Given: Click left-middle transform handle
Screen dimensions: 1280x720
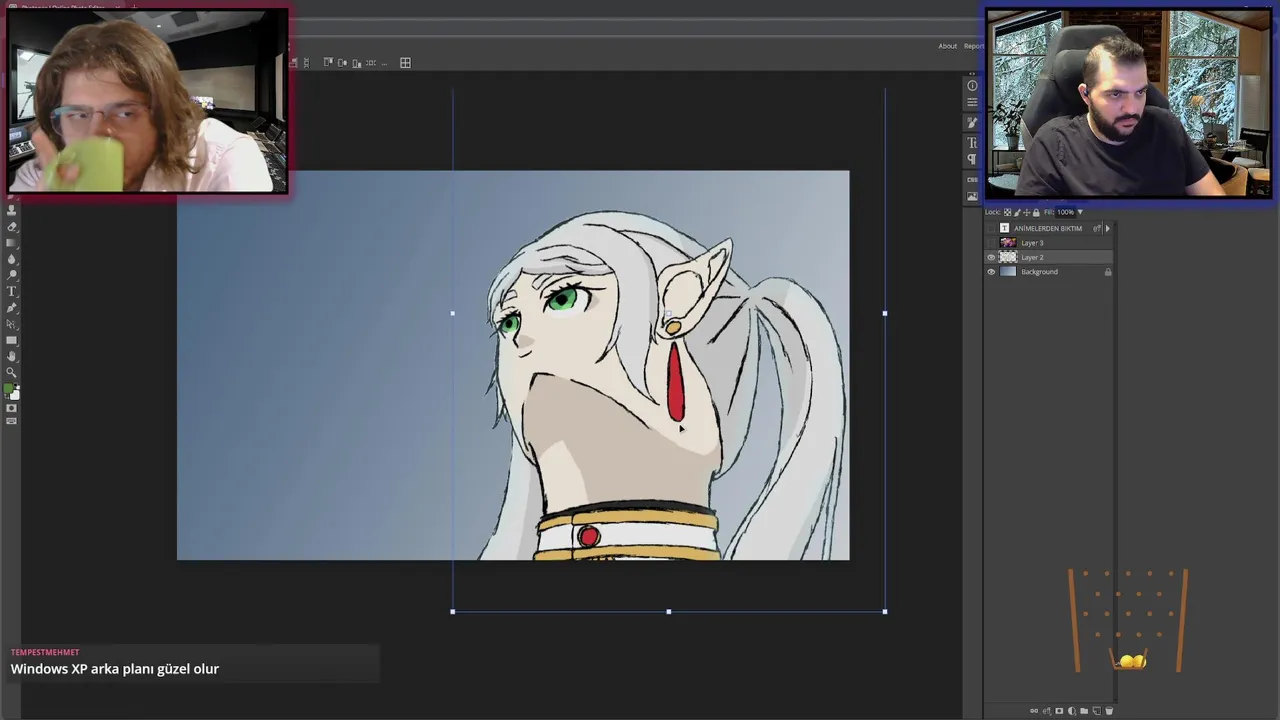Looking at the screenshot, I should click(x=453, y=313).
